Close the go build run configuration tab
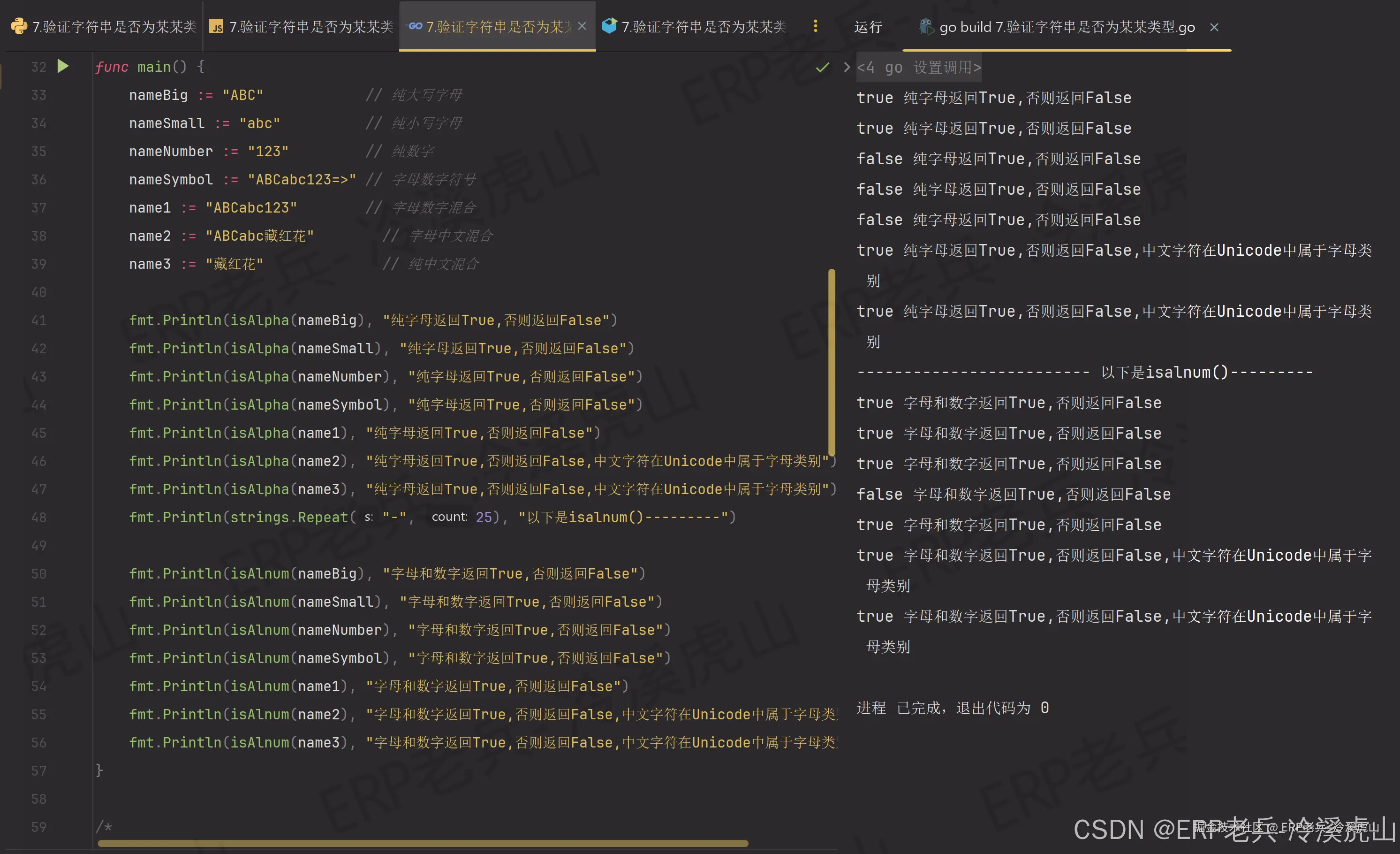This screenshot has width=1400, height=854. tap(1214, 27)
